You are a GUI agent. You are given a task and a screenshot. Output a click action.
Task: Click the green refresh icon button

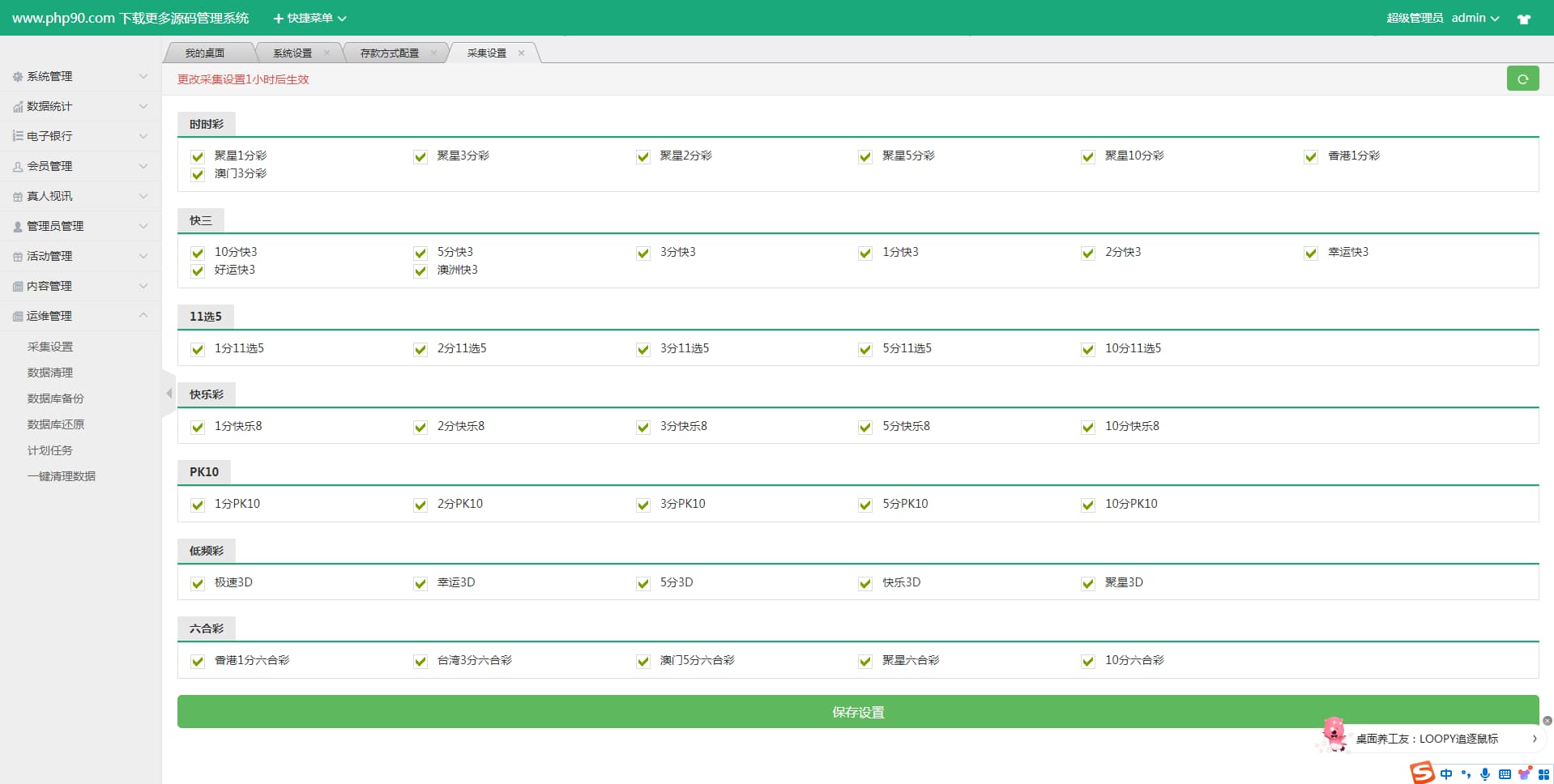[x=1522, y=79]
